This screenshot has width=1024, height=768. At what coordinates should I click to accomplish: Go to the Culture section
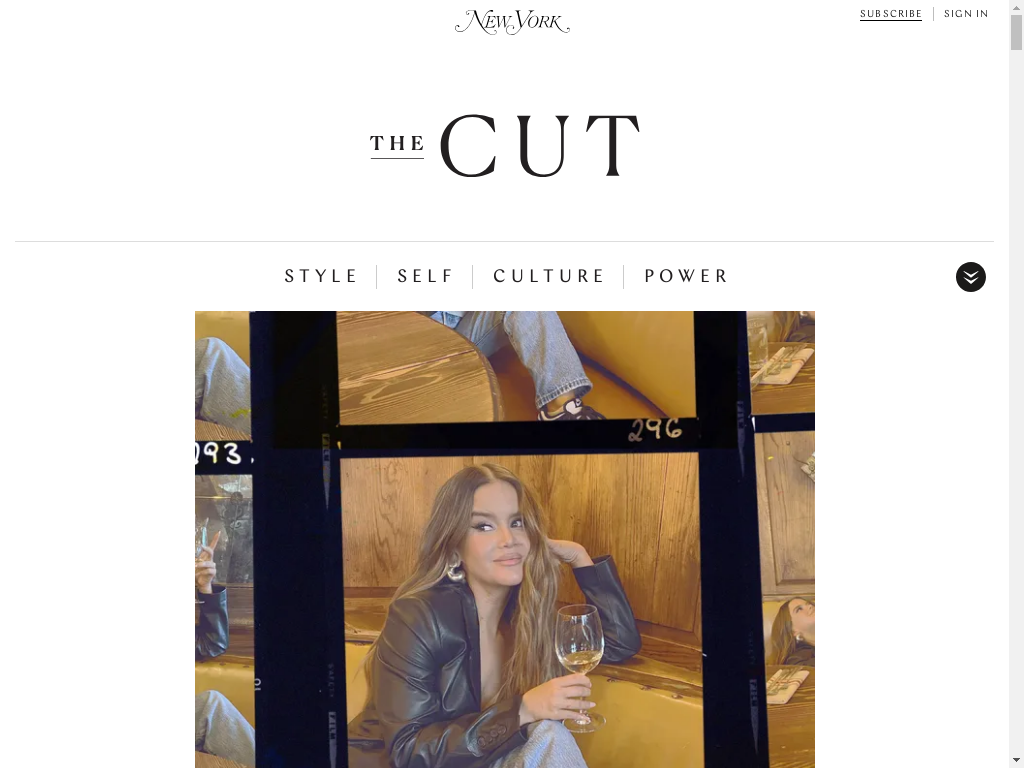549,276
